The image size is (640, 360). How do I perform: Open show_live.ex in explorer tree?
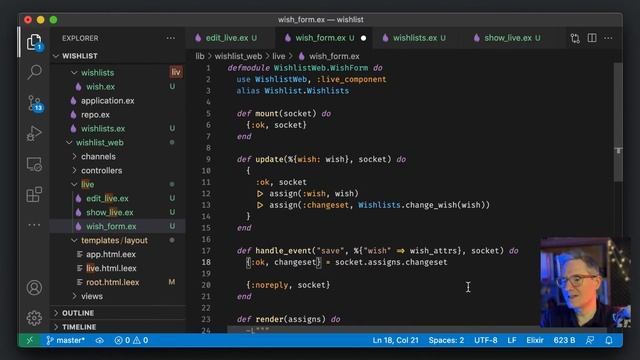pos(118,212)
